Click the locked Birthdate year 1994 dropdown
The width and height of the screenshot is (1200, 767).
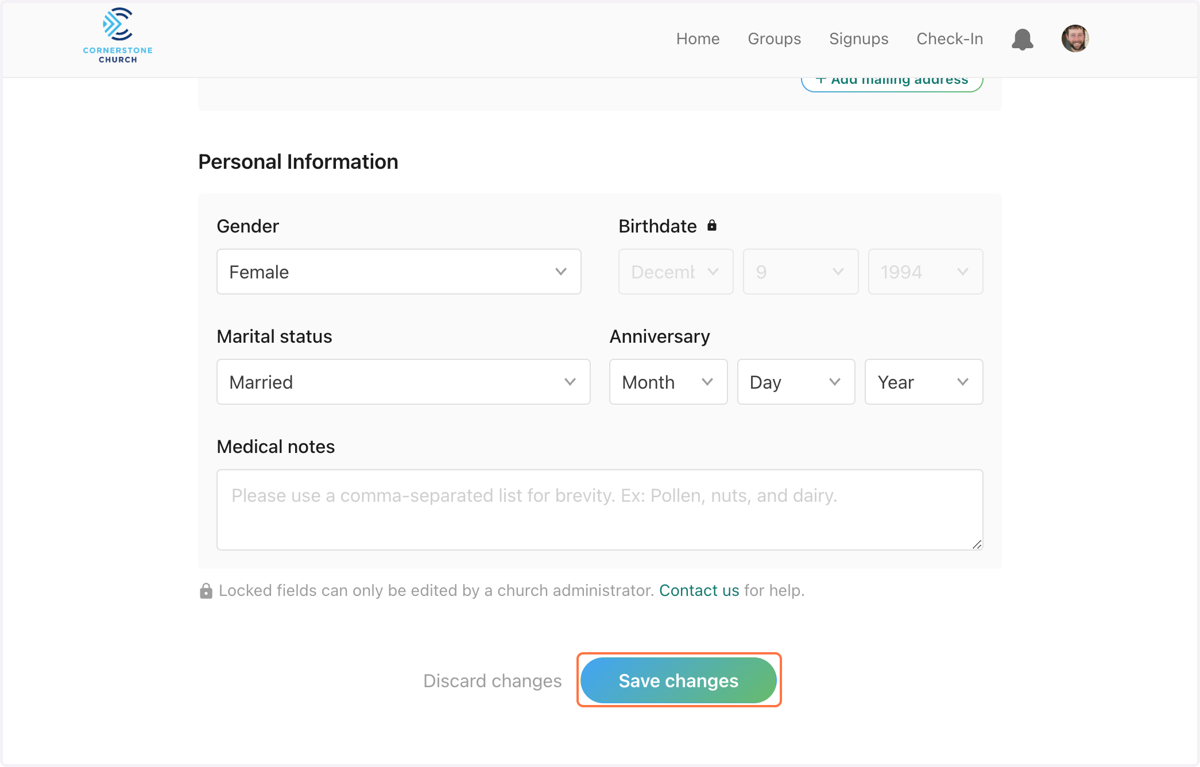(x=926, y=272)
